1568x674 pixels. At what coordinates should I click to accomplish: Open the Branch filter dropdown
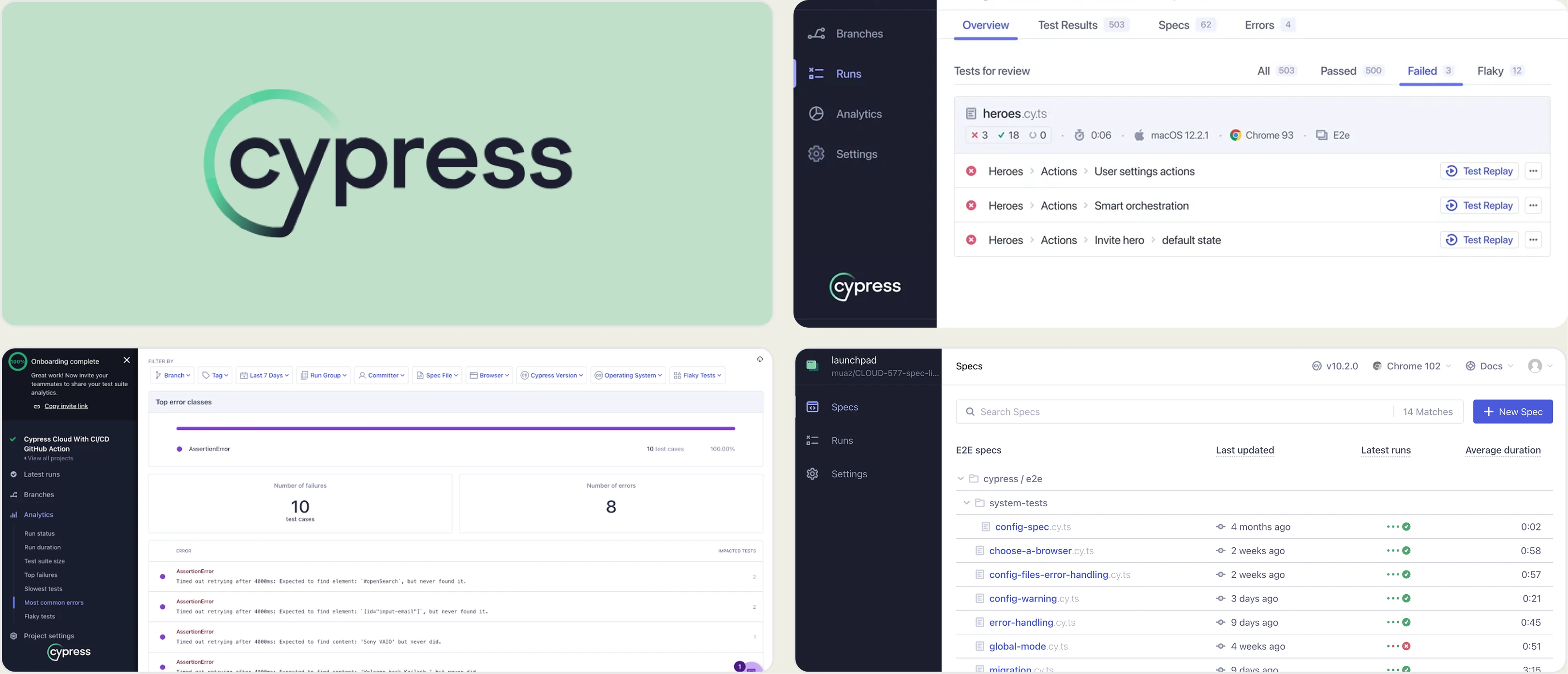click(172, 375)
